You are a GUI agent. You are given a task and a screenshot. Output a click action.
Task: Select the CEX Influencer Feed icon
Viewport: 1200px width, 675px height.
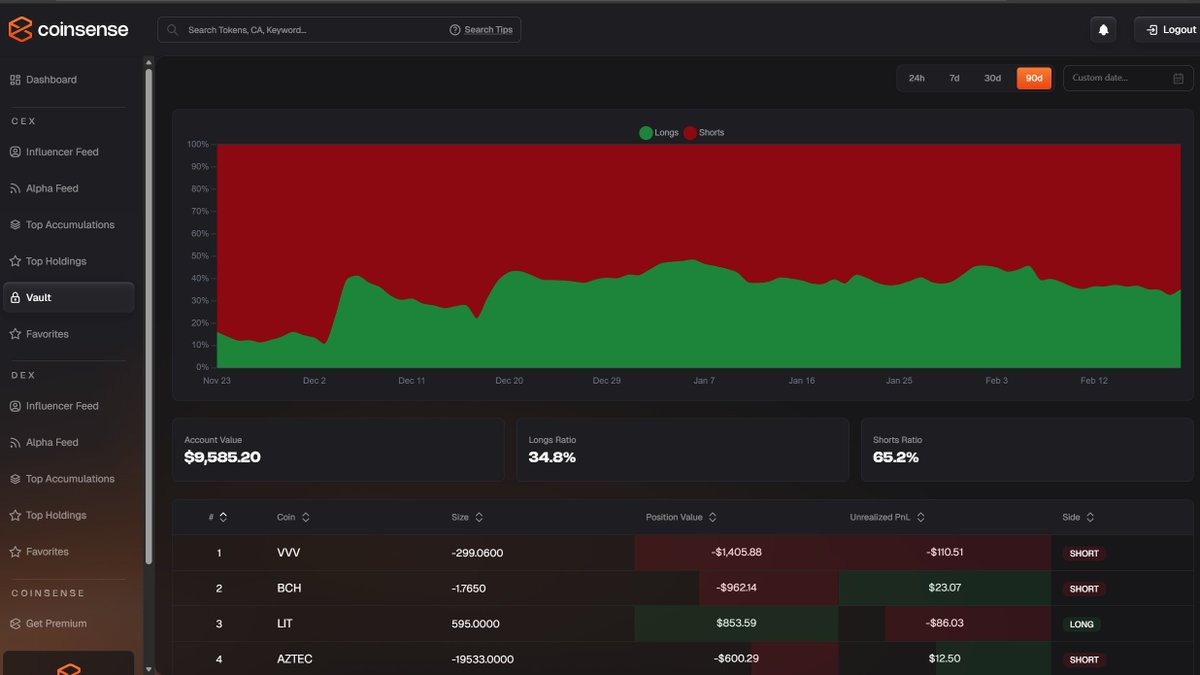click(14, 151)
